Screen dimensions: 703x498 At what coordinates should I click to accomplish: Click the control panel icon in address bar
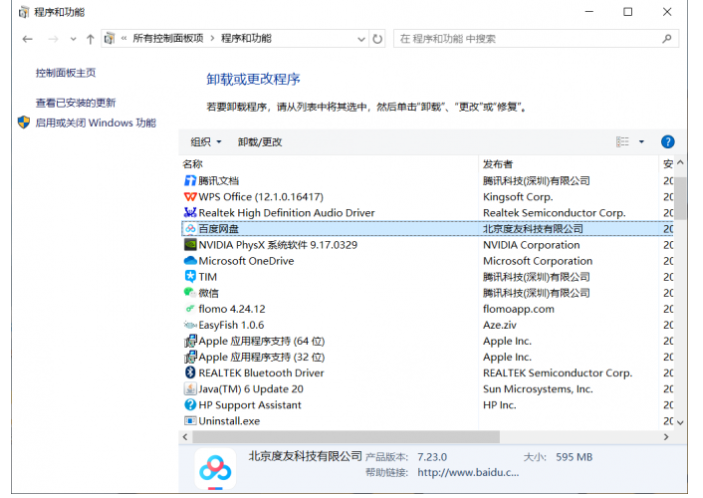pos(109,39)
